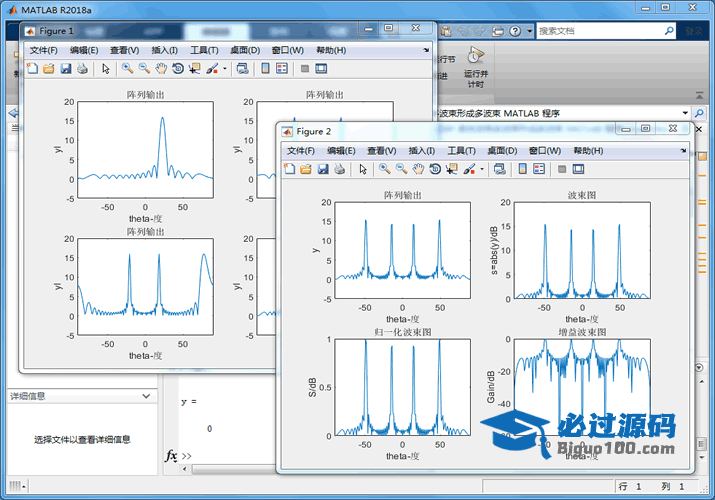715x500 pixels.
Task: Click the search magnifier in documentation box
Action: point(669,31)
